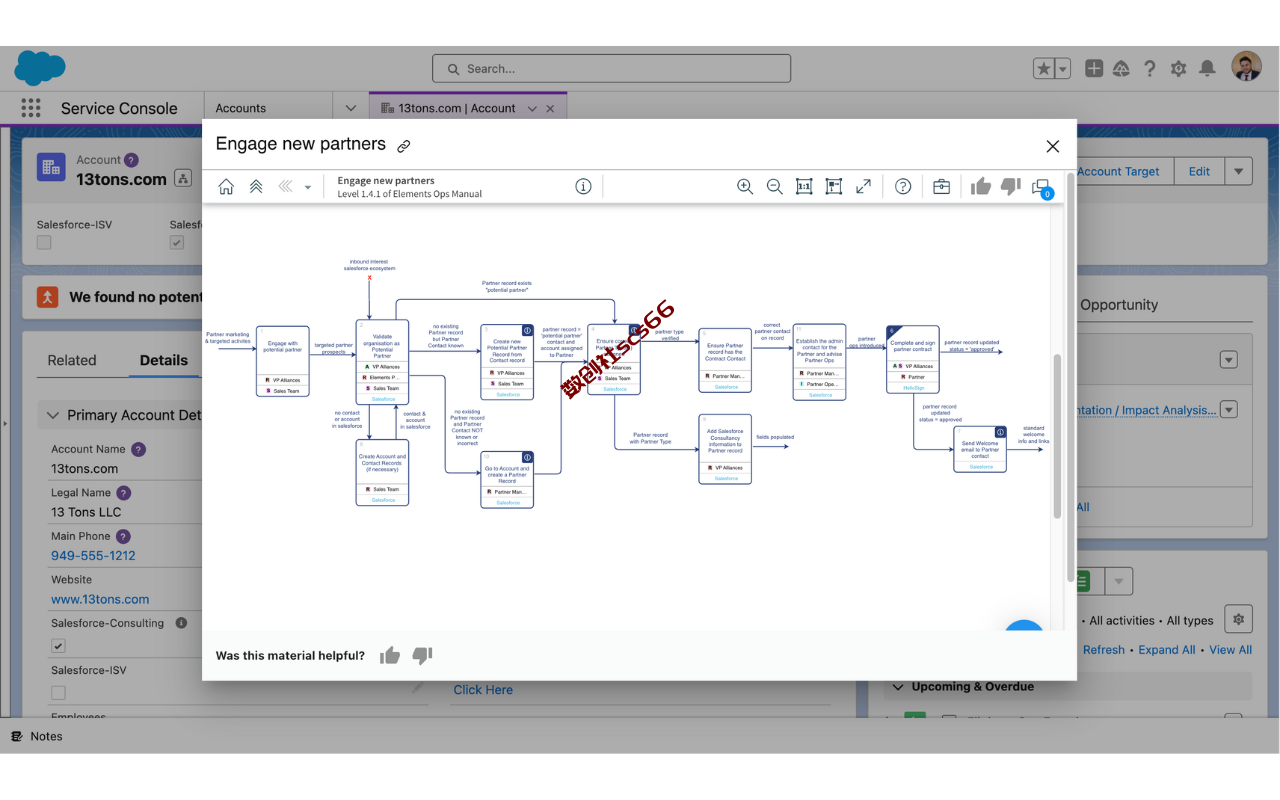The width and height of the screenshot is (1280, 800).
Task: Go up one diagram level
Action: click(256, 187)
